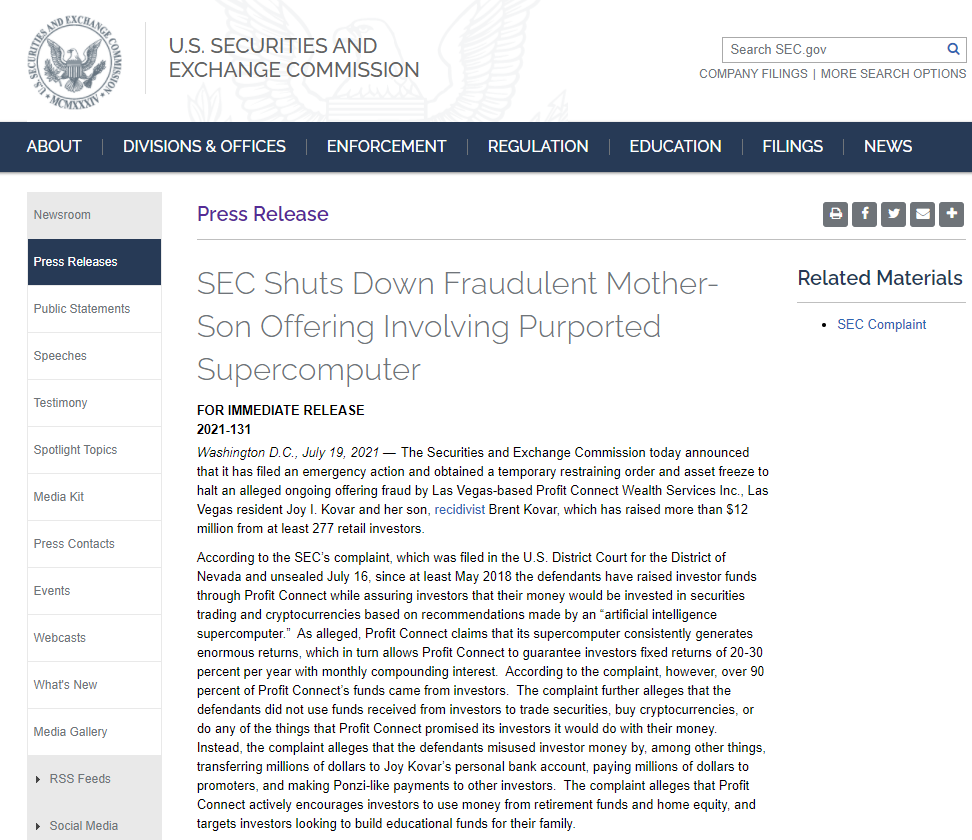Click the print page icon
The image size is (972, 840).
coord(835,214)
